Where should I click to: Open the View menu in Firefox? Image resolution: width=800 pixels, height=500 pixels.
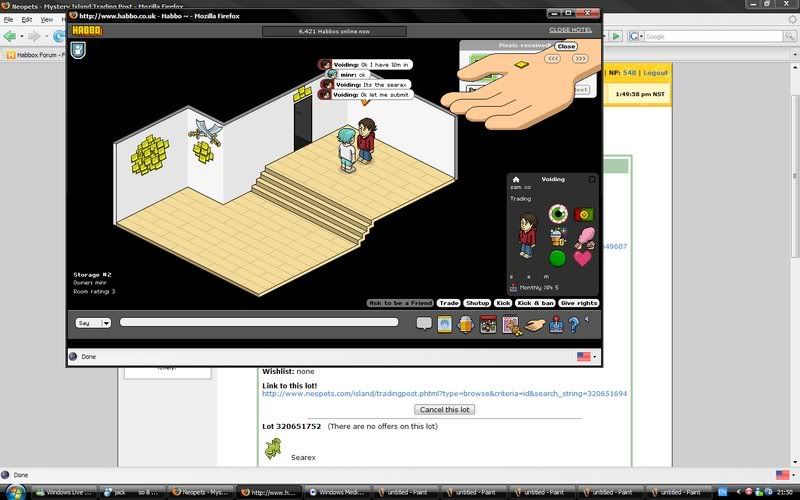[x=47, y=19]
